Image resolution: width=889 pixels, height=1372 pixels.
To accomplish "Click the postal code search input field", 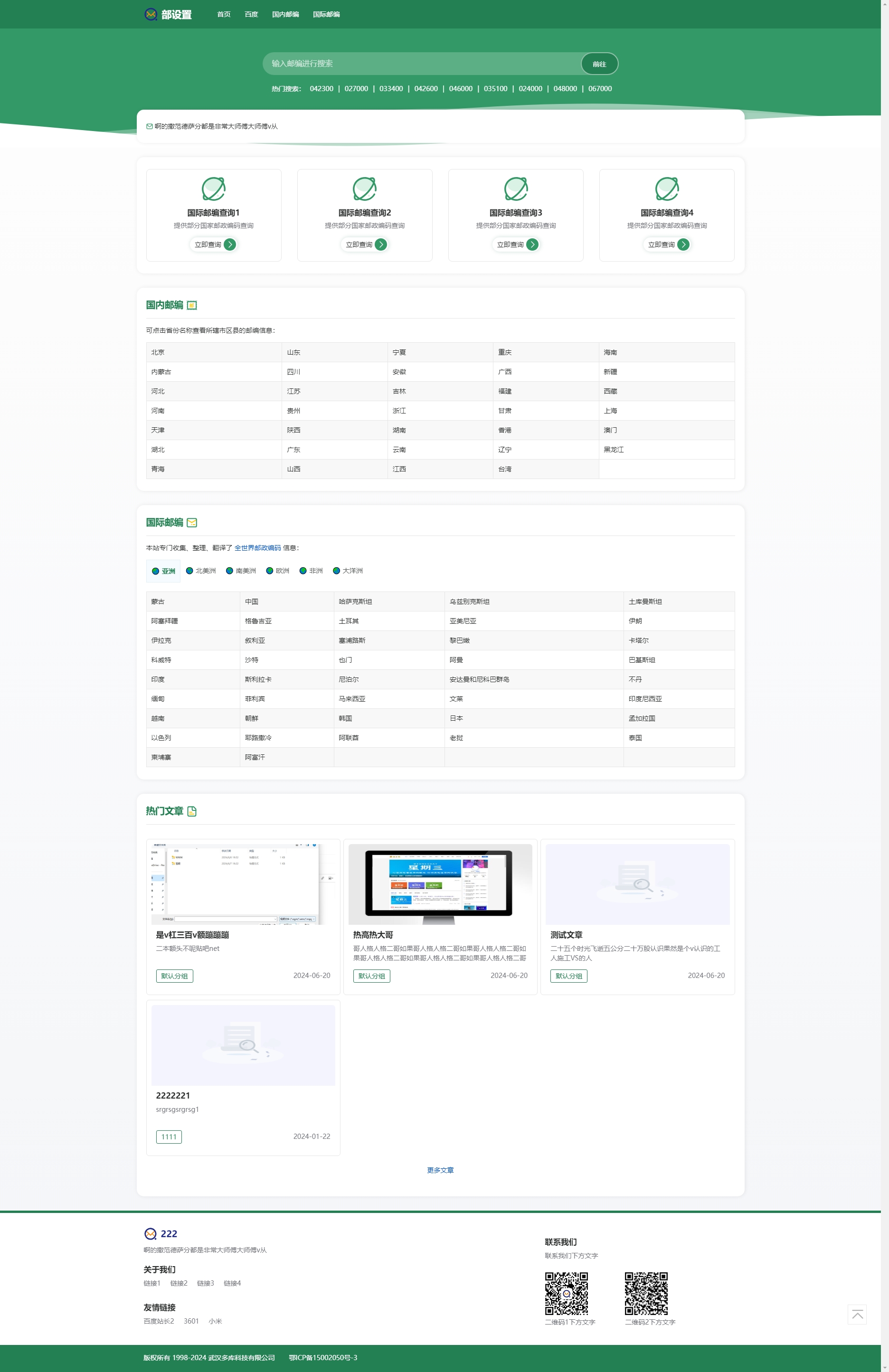I will (x=421, y=64).
